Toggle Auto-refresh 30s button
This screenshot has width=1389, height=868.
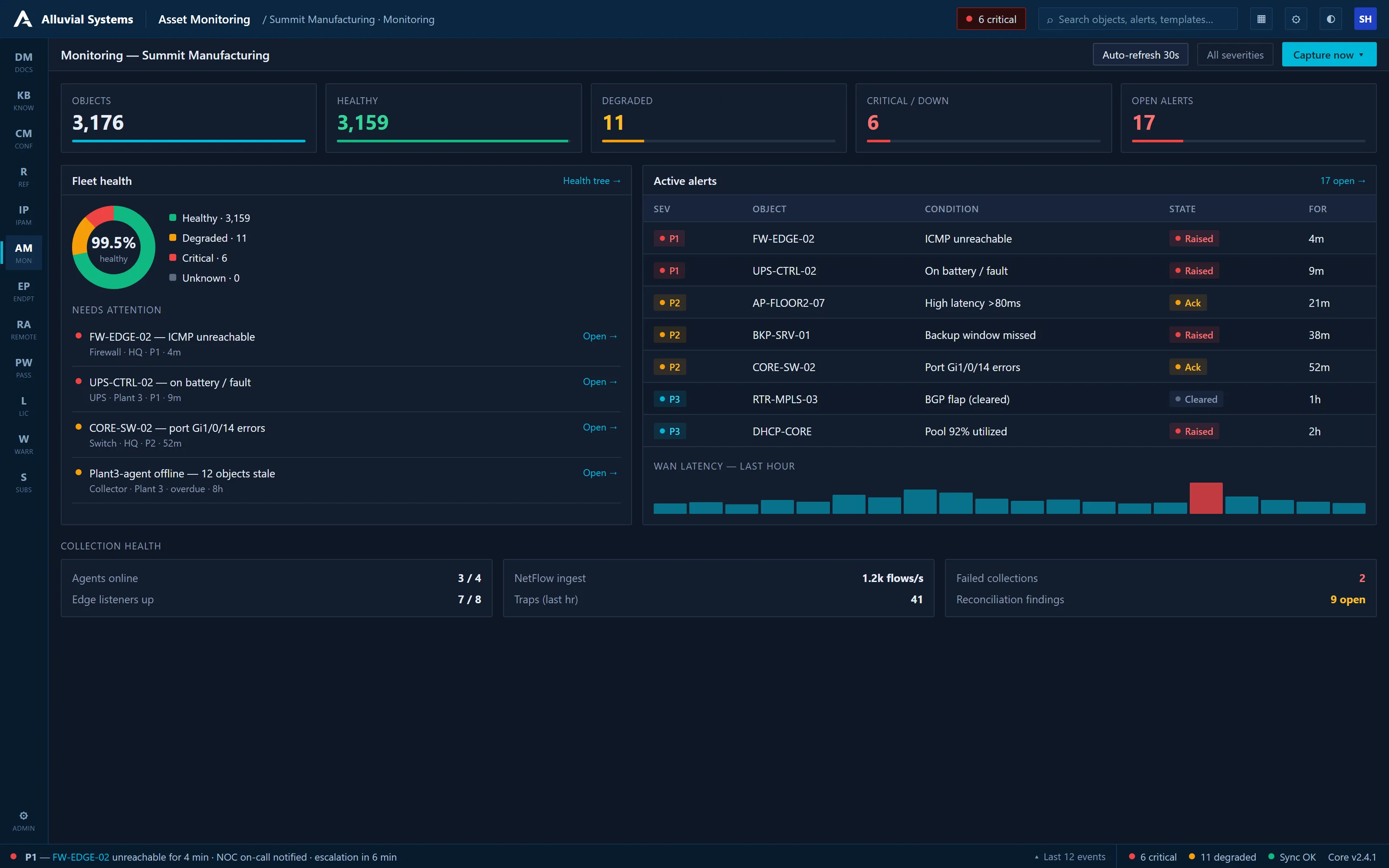(x=1140, y=55)
